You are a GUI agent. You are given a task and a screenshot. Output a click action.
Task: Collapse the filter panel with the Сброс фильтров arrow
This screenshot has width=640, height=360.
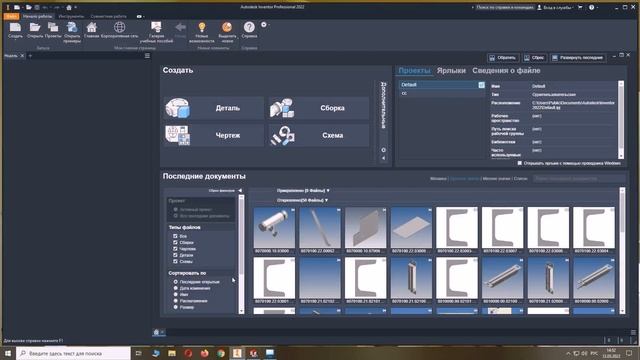click(x=240, y=191)
